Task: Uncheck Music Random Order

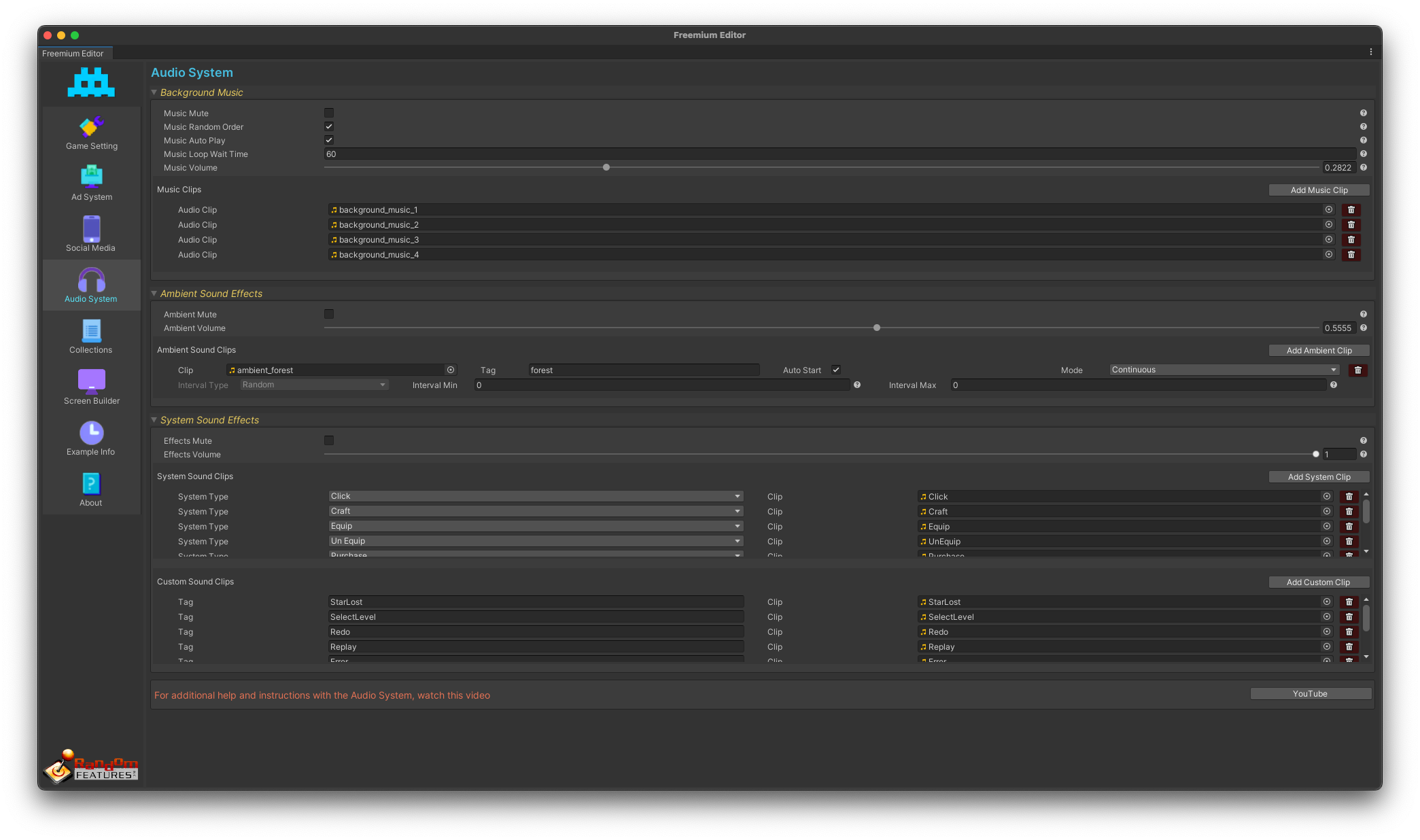Action: coord(329,126)
